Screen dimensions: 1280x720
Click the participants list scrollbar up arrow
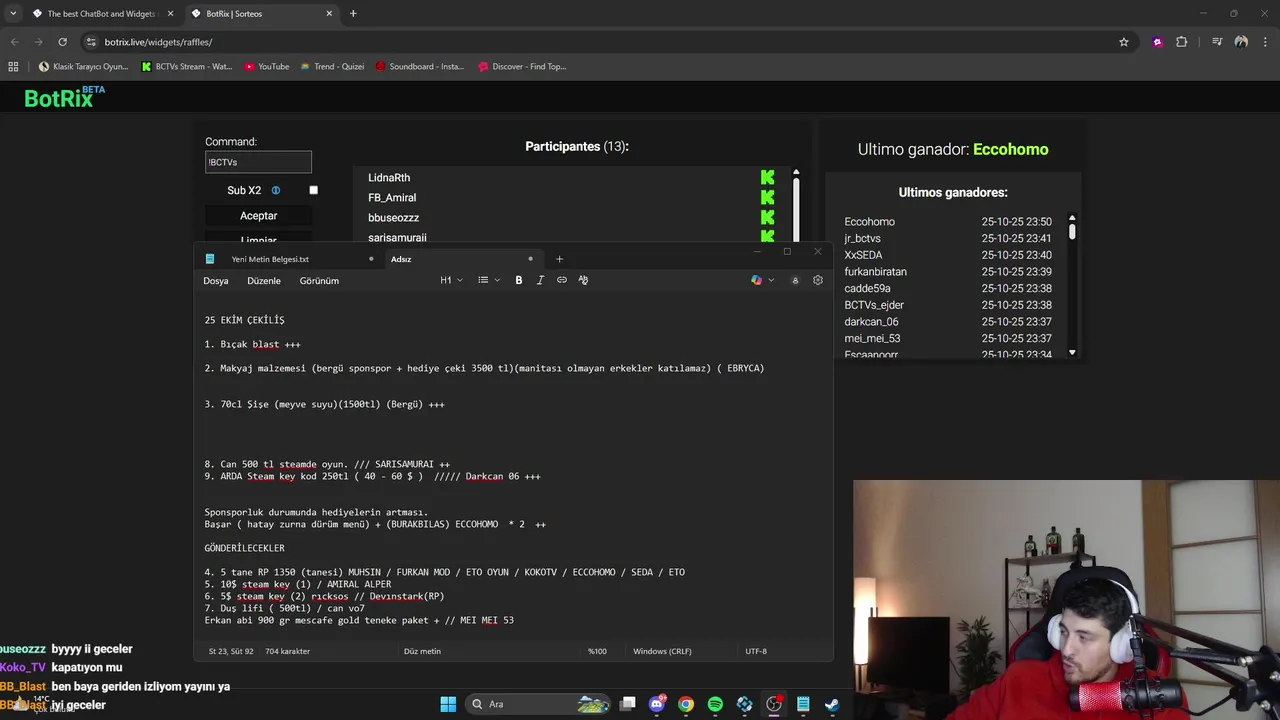(x=796, y=173)
